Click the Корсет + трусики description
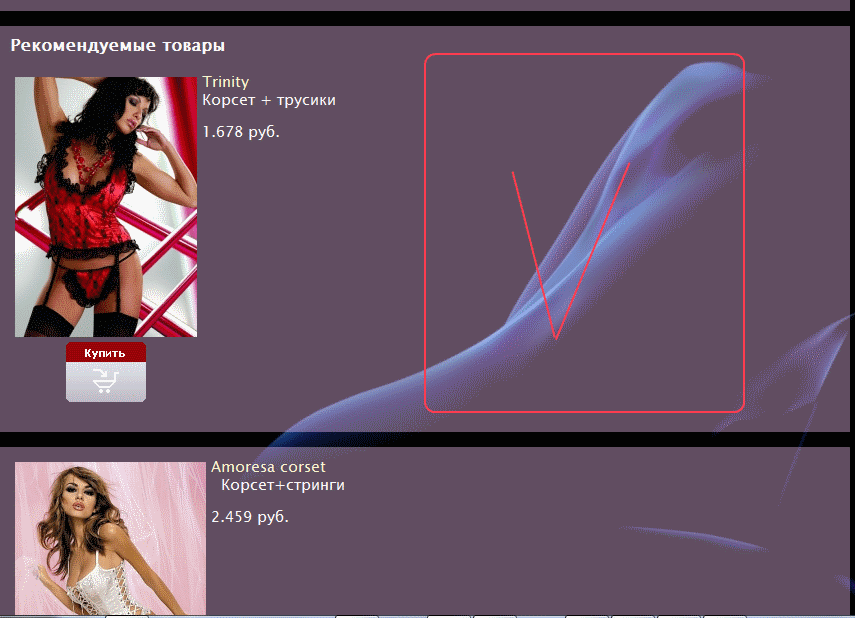 click(269, 100)
